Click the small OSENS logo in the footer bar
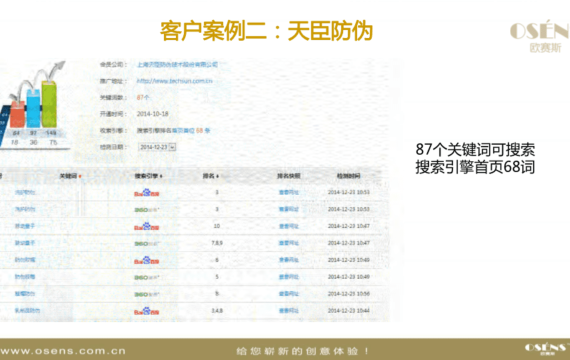 pyautogui.click(x=546, y=349)
